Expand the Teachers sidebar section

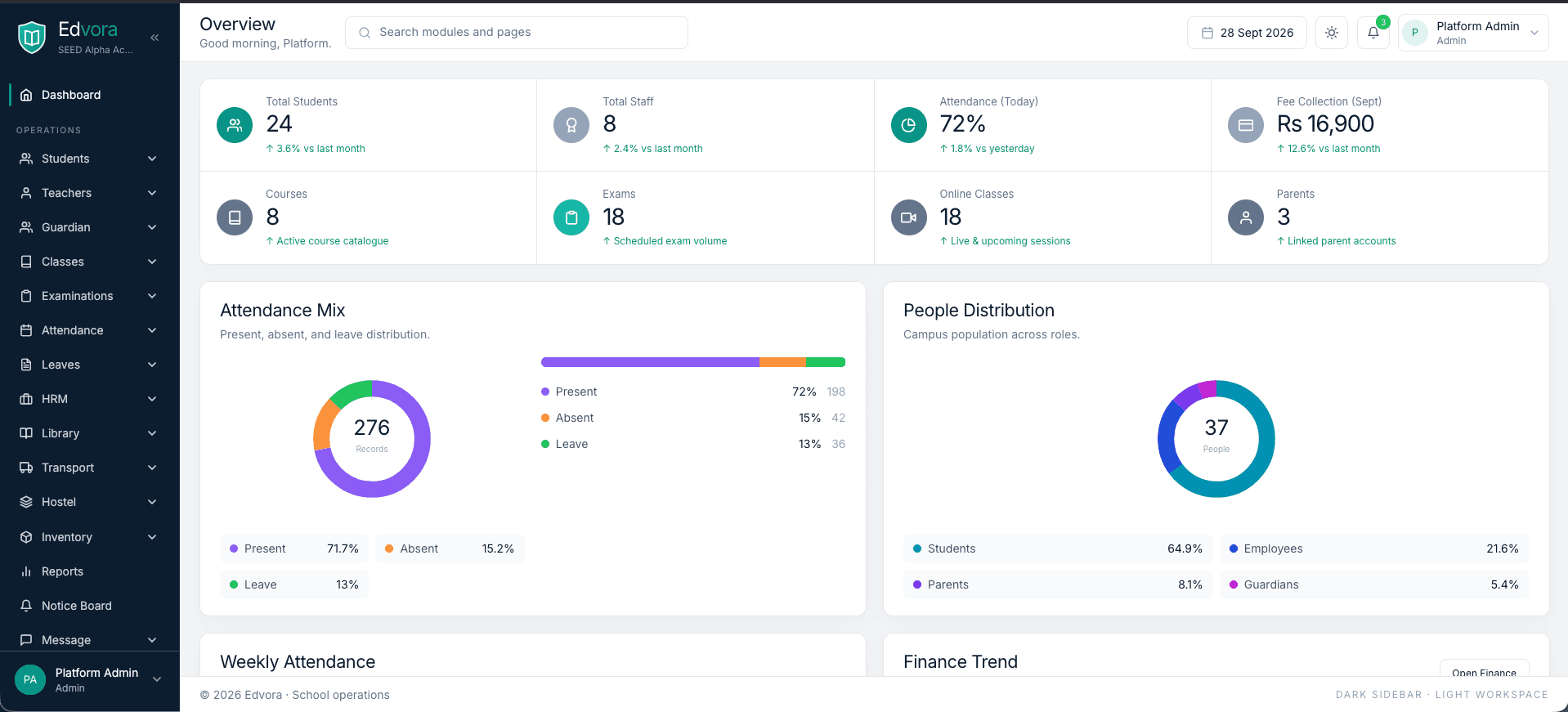click(x=89, y=193)
